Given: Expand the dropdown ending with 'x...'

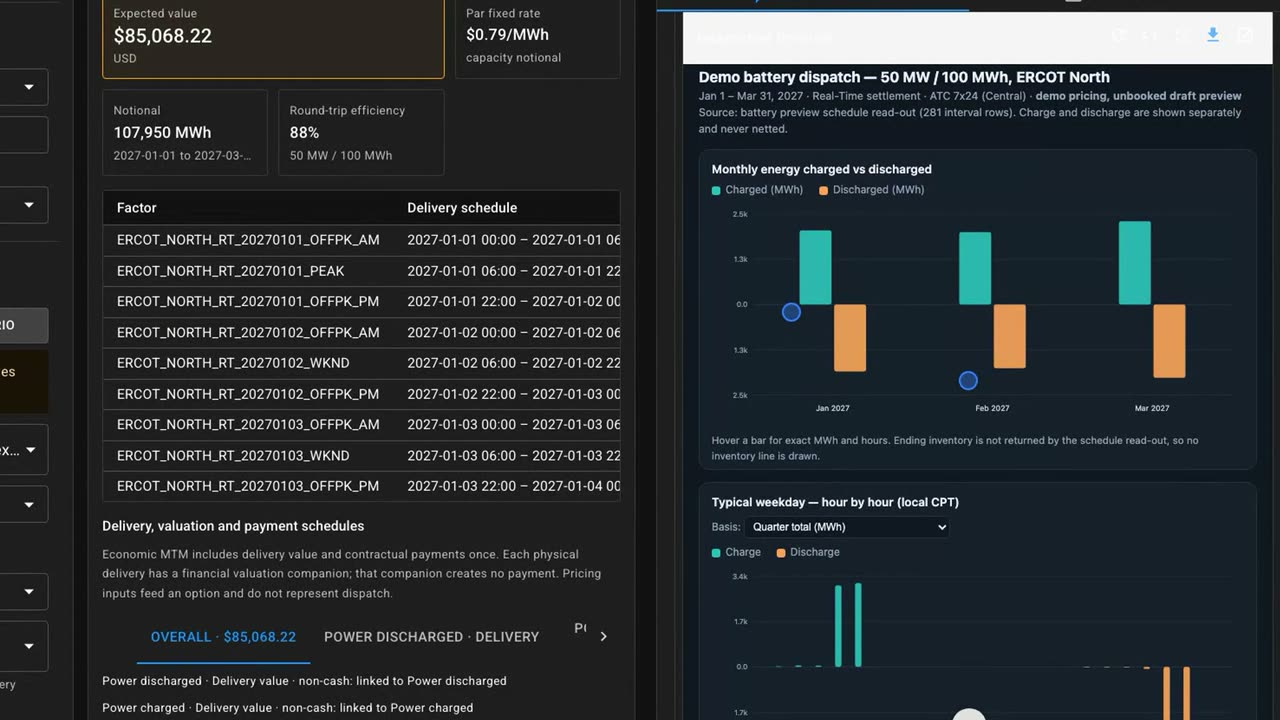Looking at the screenshot, I should click(x=23, y=450).
